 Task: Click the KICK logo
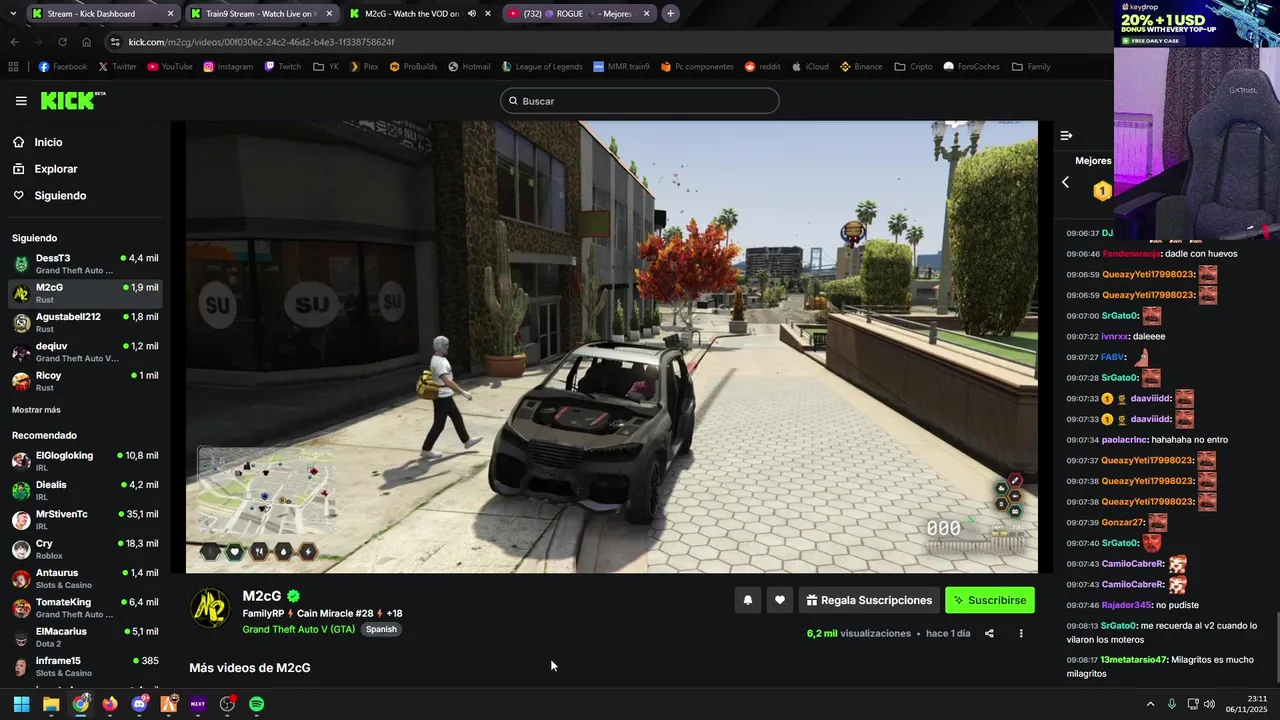pos(72,100)
